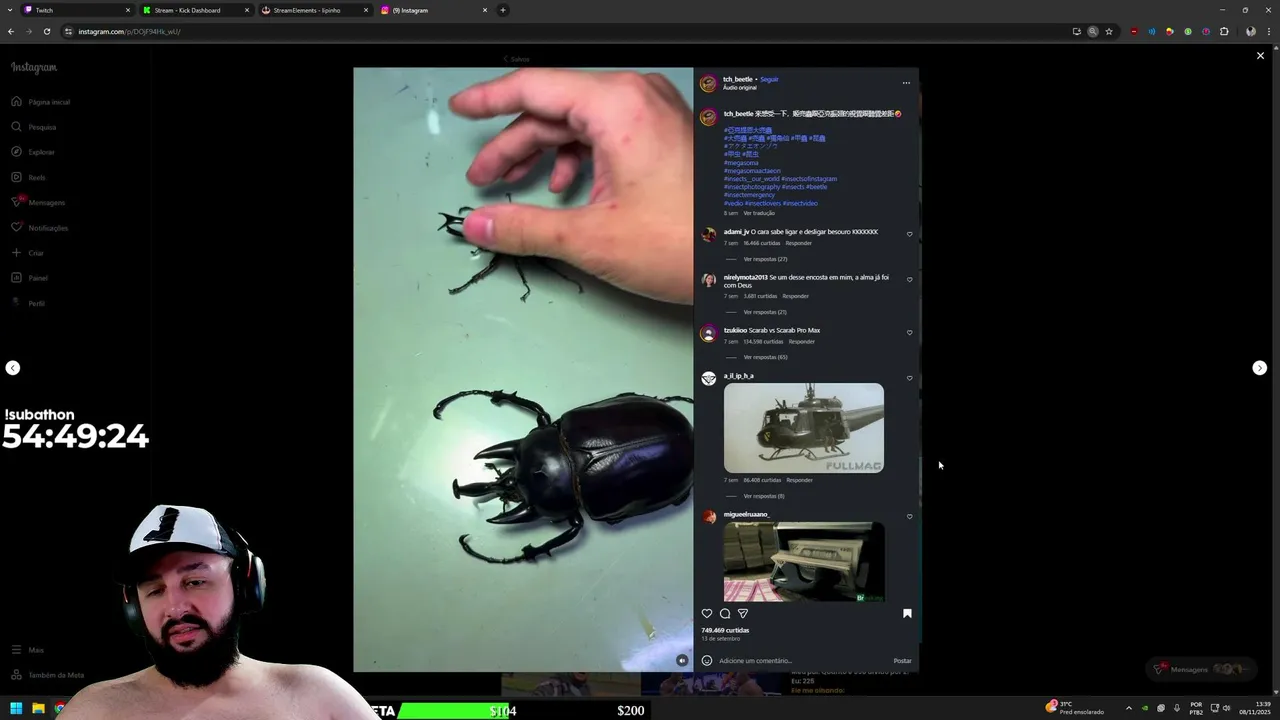
Task: Click Ver tradução under the caption
Action: point(759,213)
